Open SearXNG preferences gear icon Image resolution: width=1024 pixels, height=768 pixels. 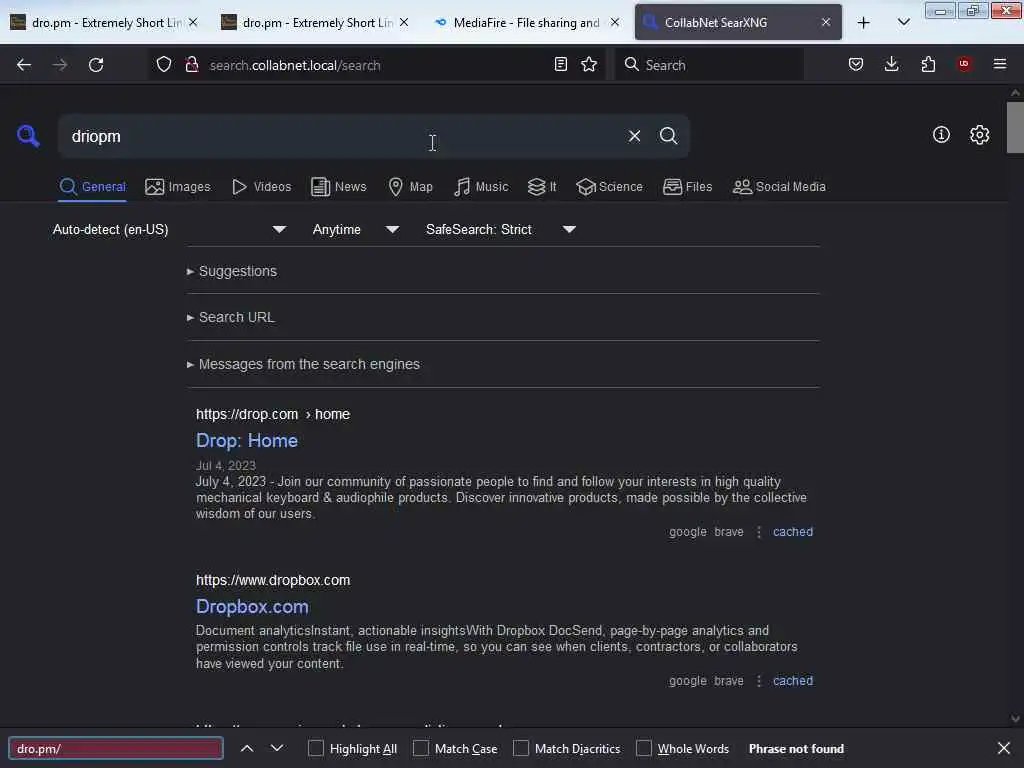pos(979,135)
